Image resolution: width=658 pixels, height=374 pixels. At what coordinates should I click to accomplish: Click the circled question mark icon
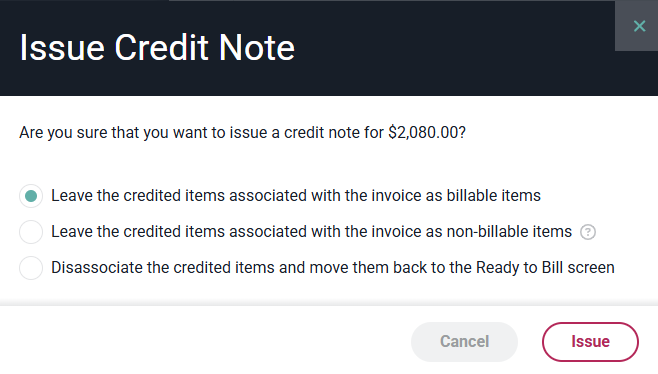tap(588, 232)
